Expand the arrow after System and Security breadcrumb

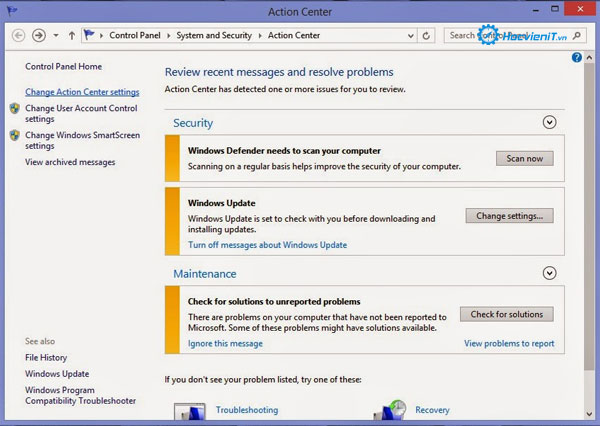260,36
